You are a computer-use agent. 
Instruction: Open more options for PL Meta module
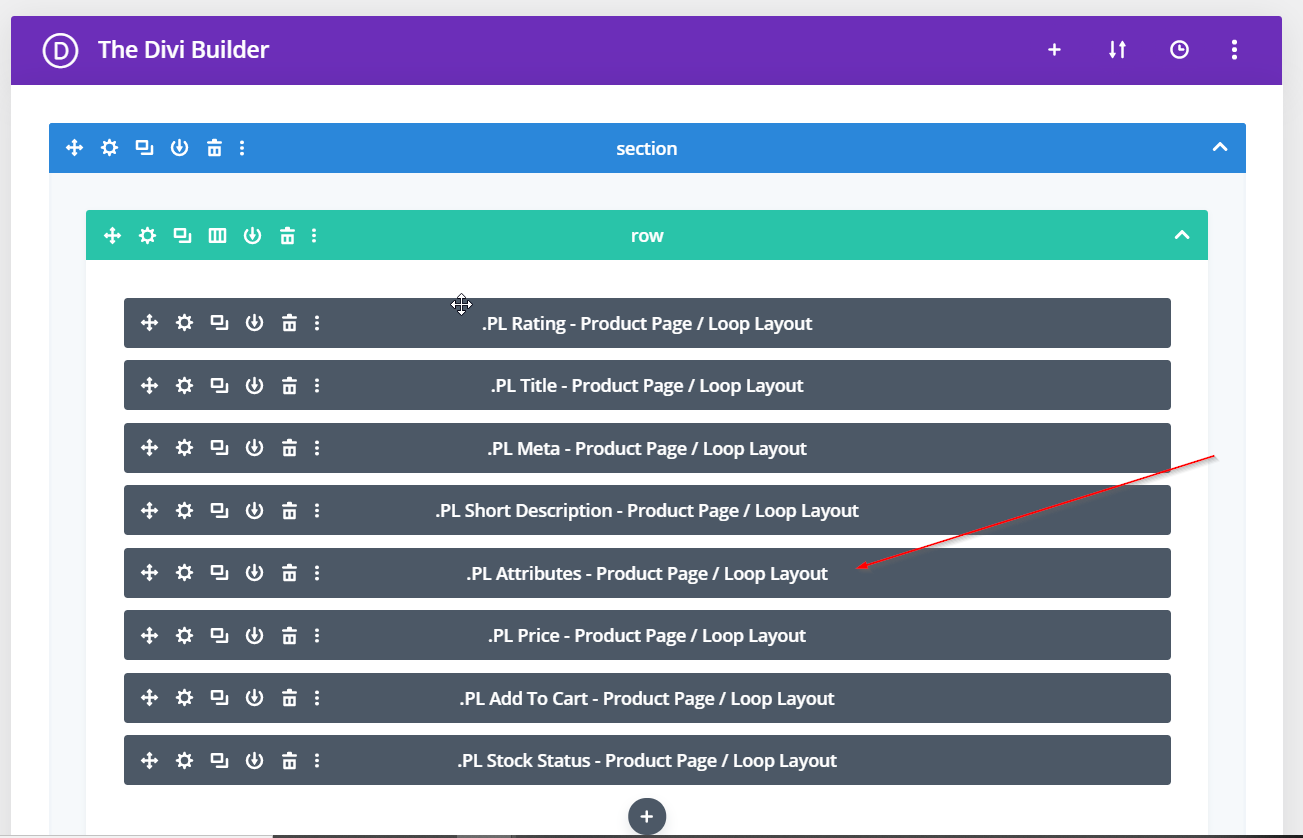(317, 448)
